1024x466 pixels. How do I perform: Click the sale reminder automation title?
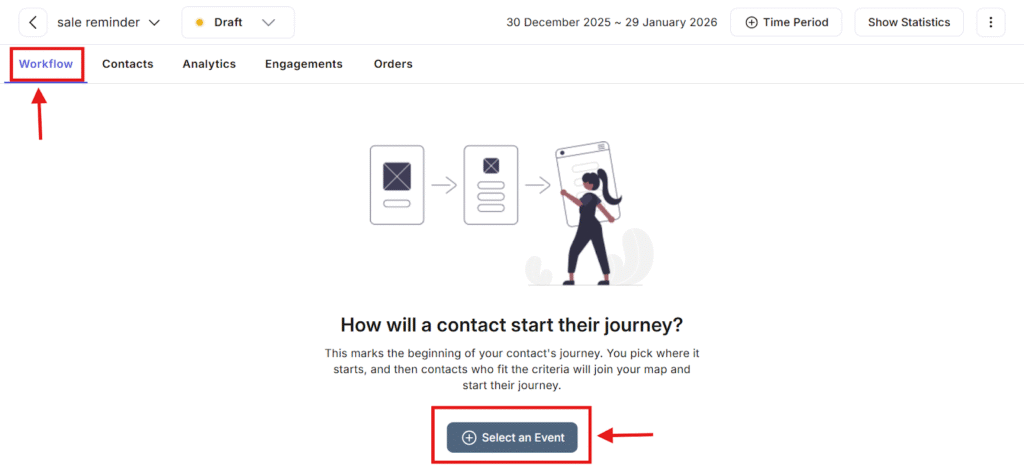point(98,22)
